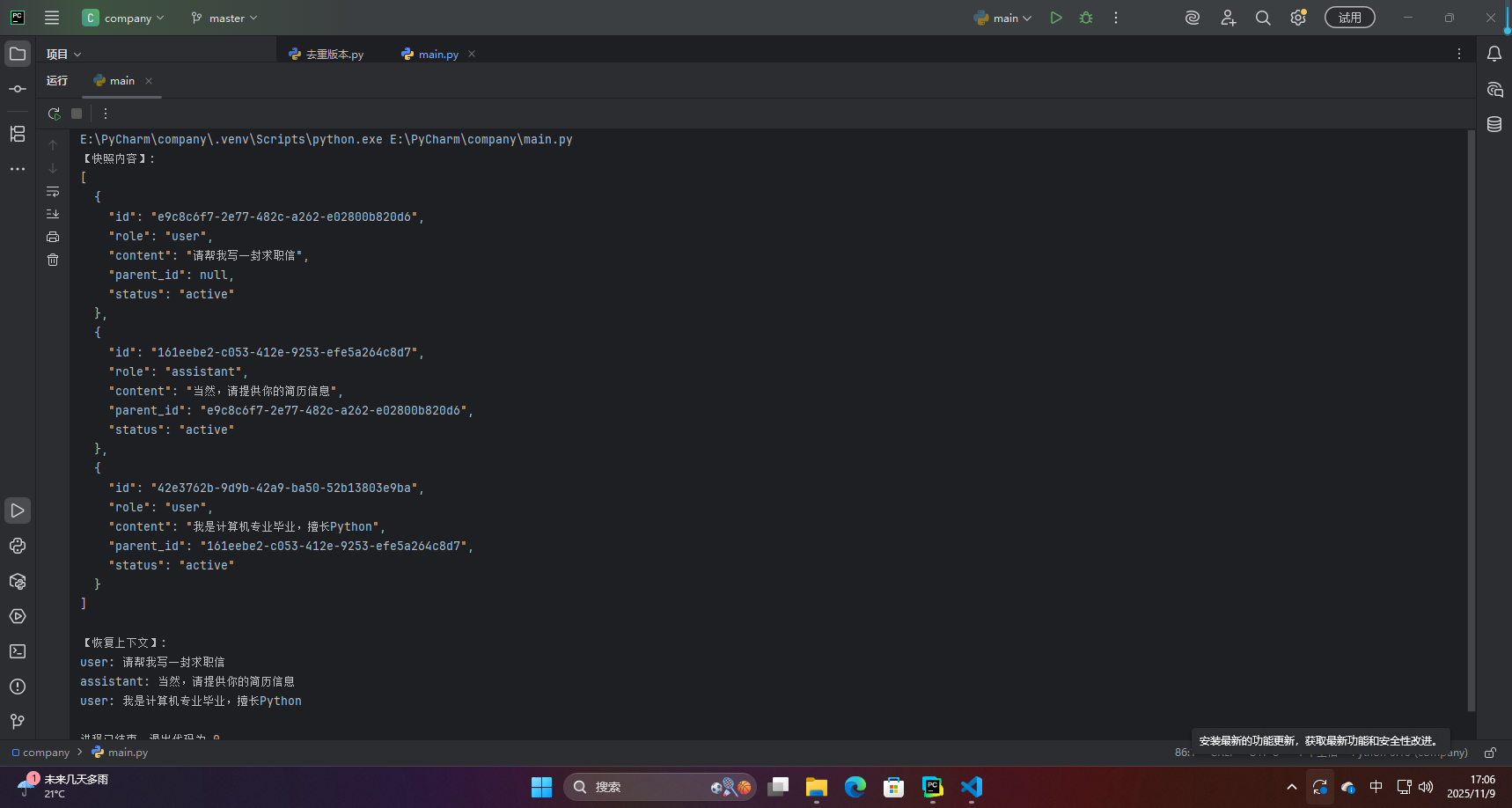Print the console output

(x=53, y=237)
